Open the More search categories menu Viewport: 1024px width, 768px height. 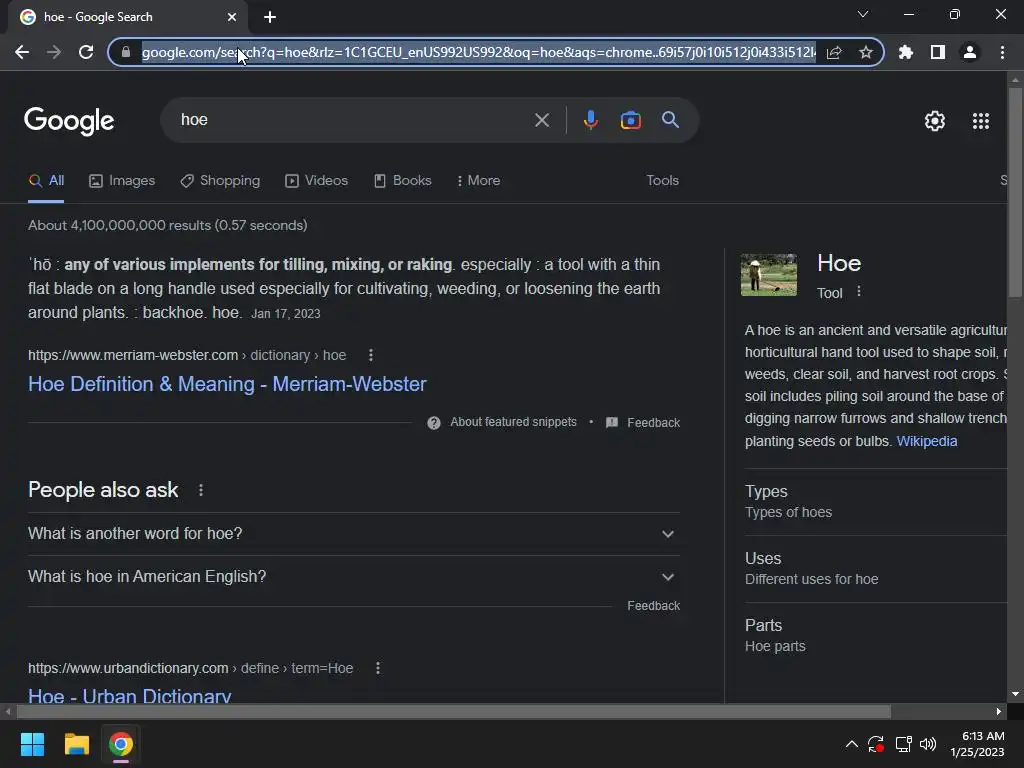point(479,181)
